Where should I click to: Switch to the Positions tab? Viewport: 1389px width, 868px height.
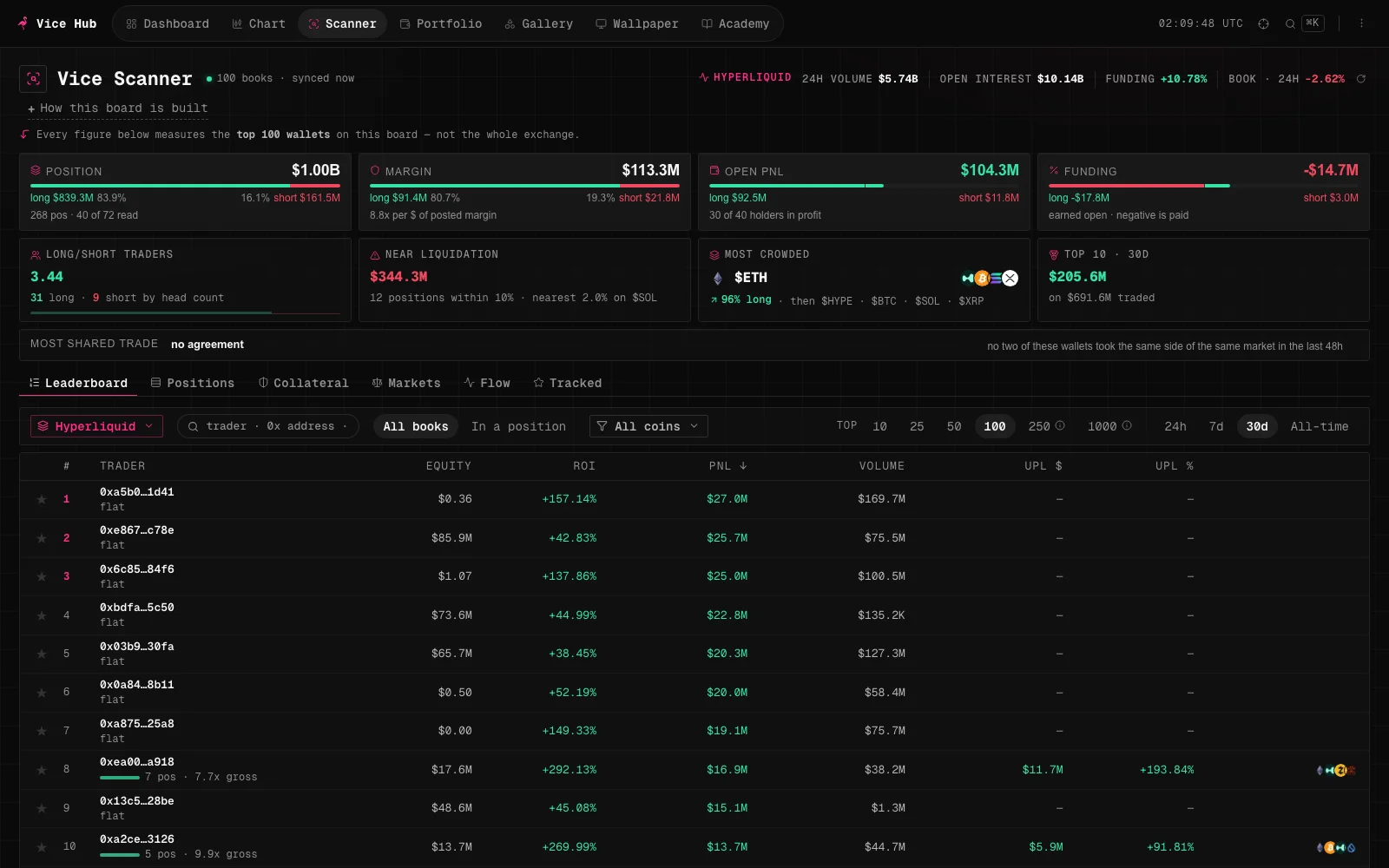point(193,383)
